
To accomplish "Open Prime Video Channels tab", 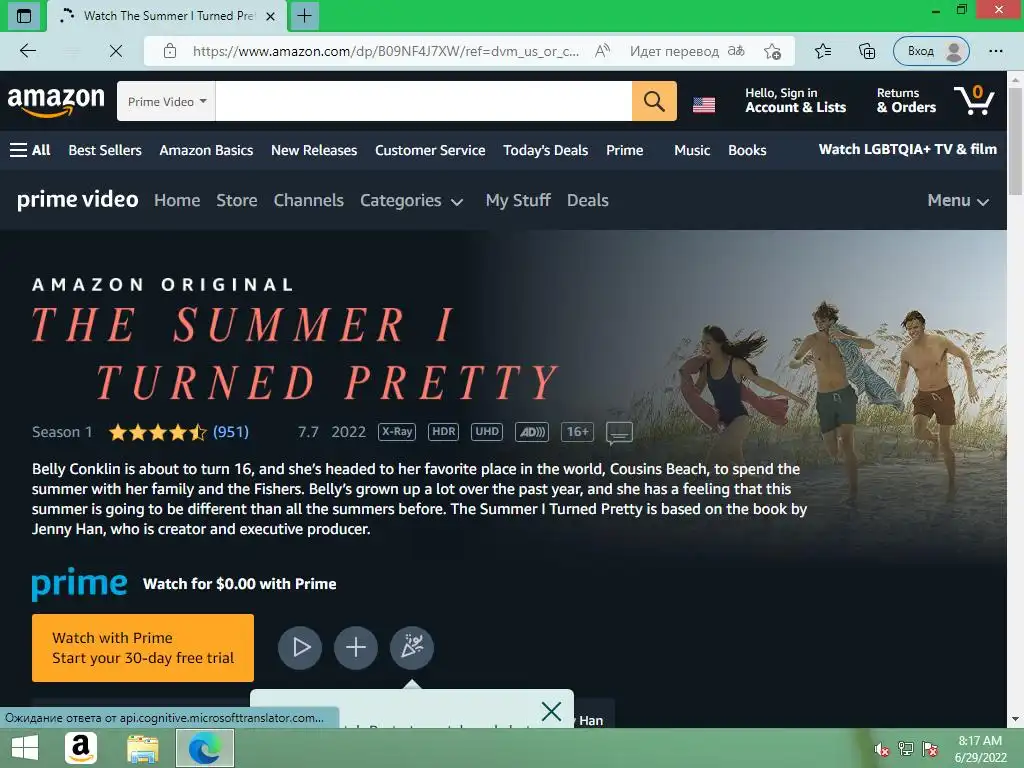I will (308, 200).
